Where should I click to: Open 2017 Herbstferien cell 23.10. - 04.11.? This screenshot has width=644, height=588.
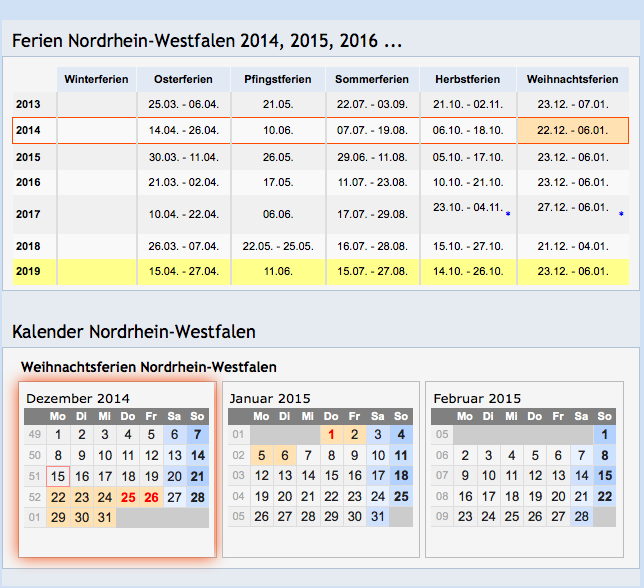pyautogui.click(x=468, y=214)
